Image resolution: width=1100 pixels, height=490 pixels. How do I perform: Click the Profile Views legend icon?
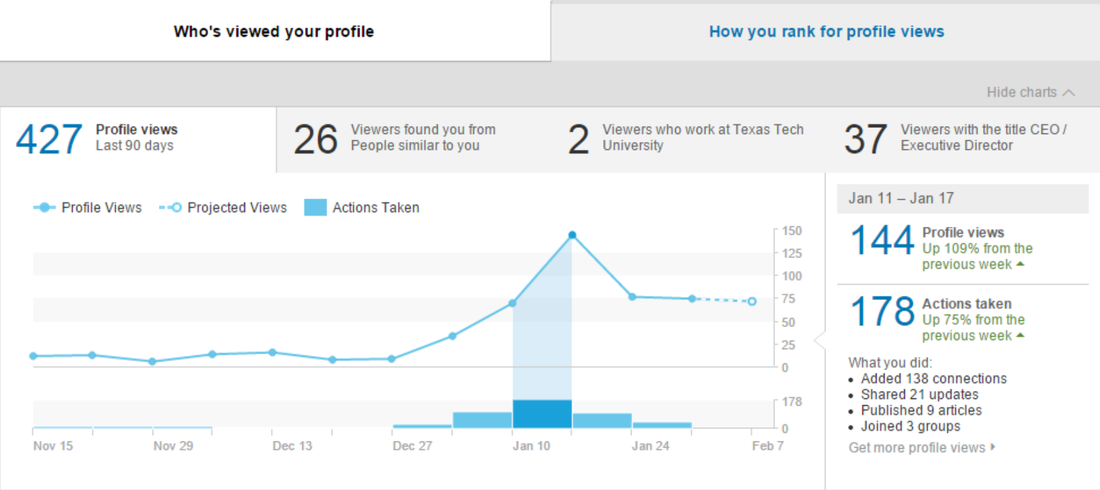(44, 208)
